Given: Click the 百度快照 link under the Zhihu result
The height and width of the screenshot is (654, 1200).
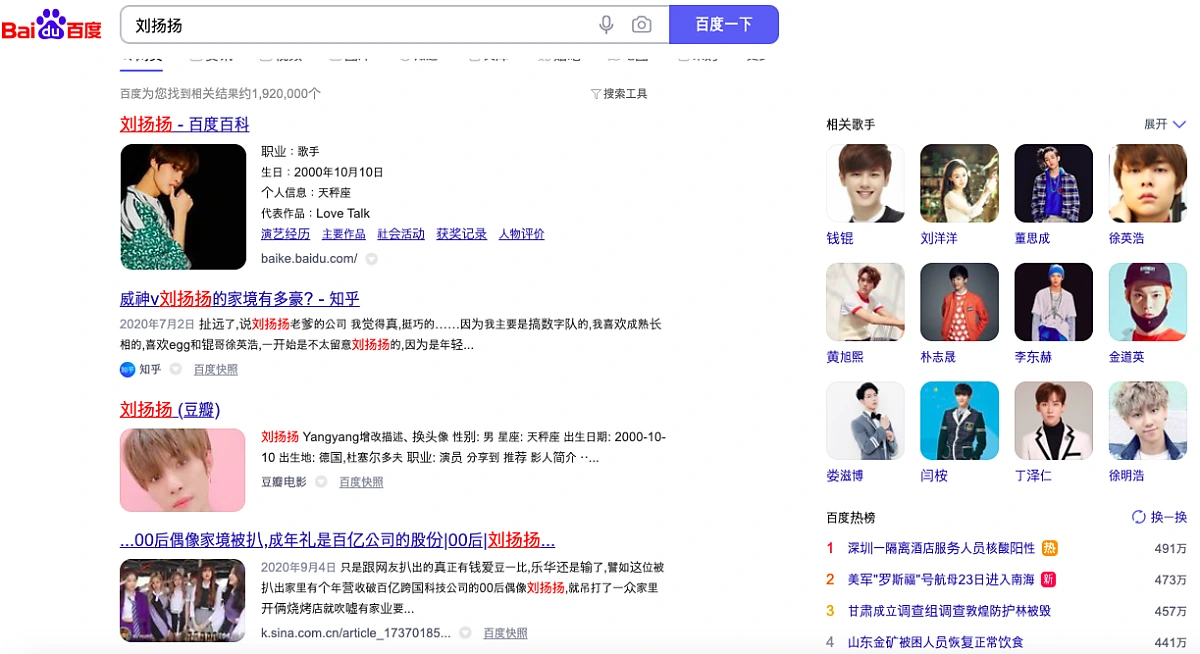Looking at the screenshot, I should pos(215,368).
